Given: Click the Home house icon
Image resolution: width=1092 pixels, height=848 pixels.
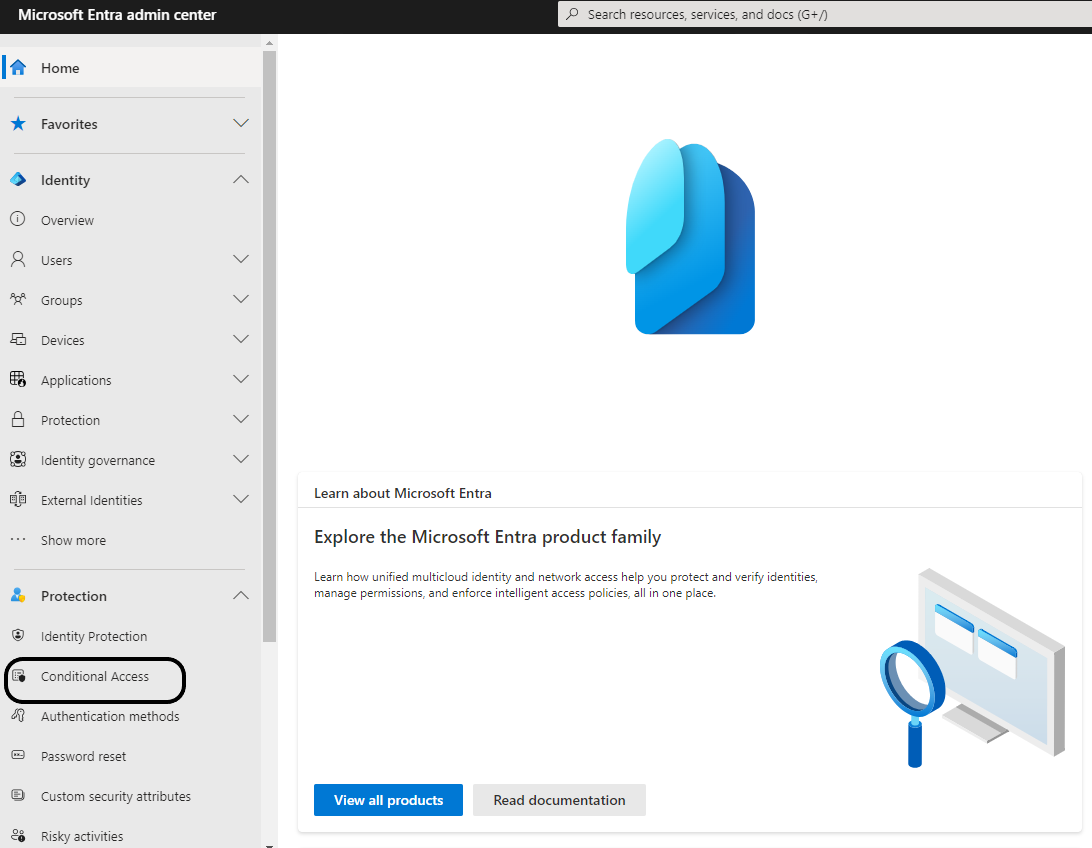Looking at the screenshot, I should 18,68.
